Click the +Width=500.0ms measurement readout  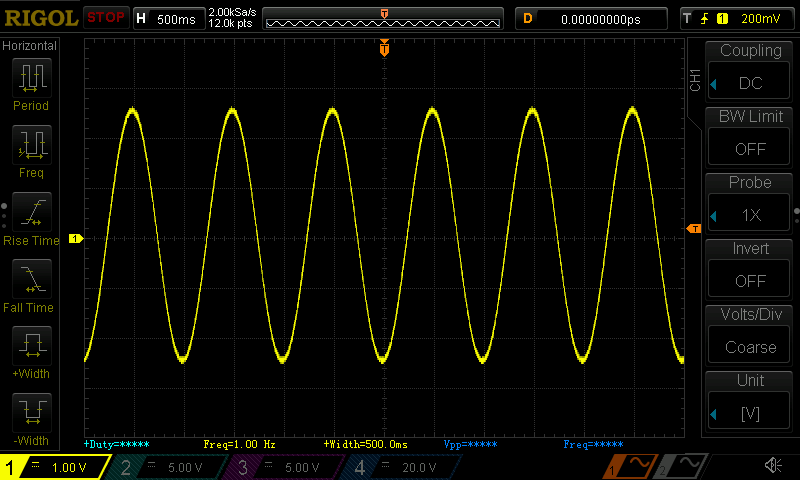365,444
